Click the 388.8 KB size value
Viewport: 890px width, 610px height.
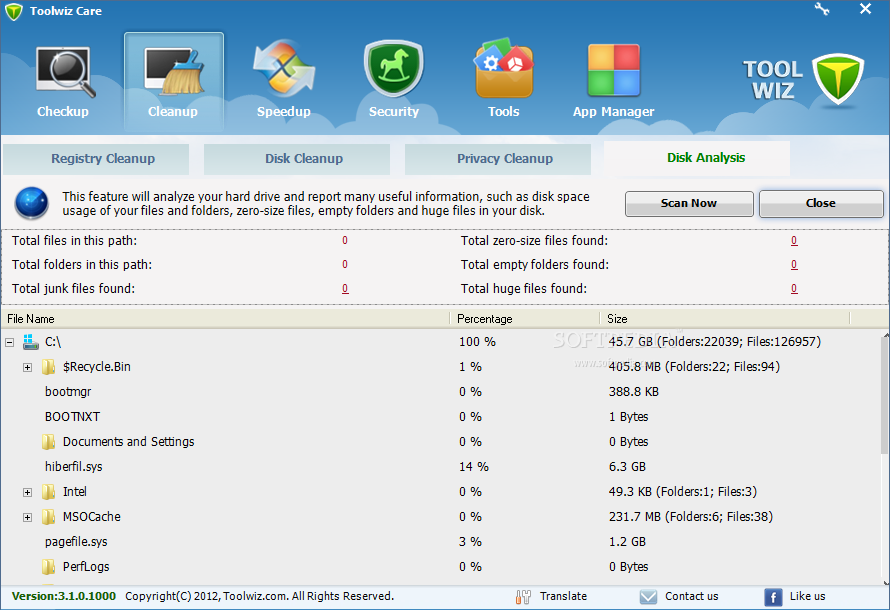point(633,392)
